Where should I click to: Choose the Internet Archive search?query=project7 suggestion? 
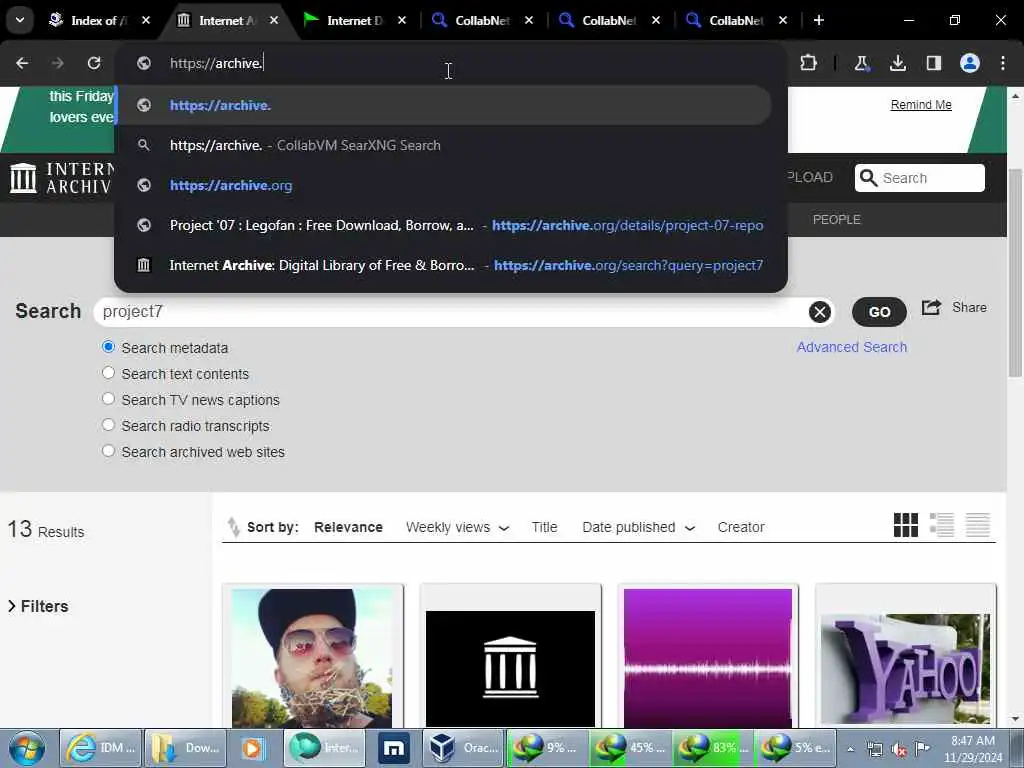444,265
